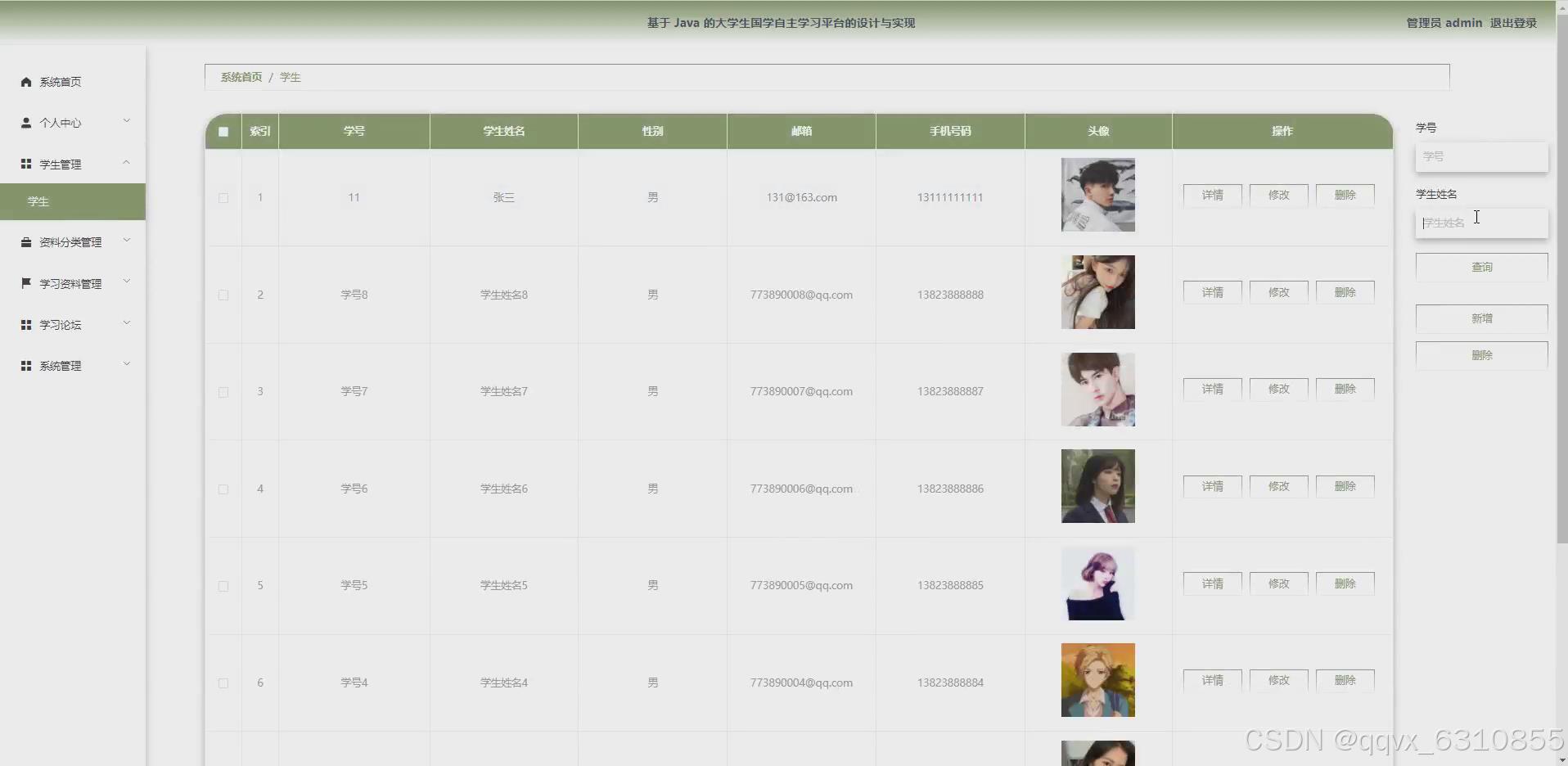Check the checkbox for row 学号8

(x=223, y=295)
